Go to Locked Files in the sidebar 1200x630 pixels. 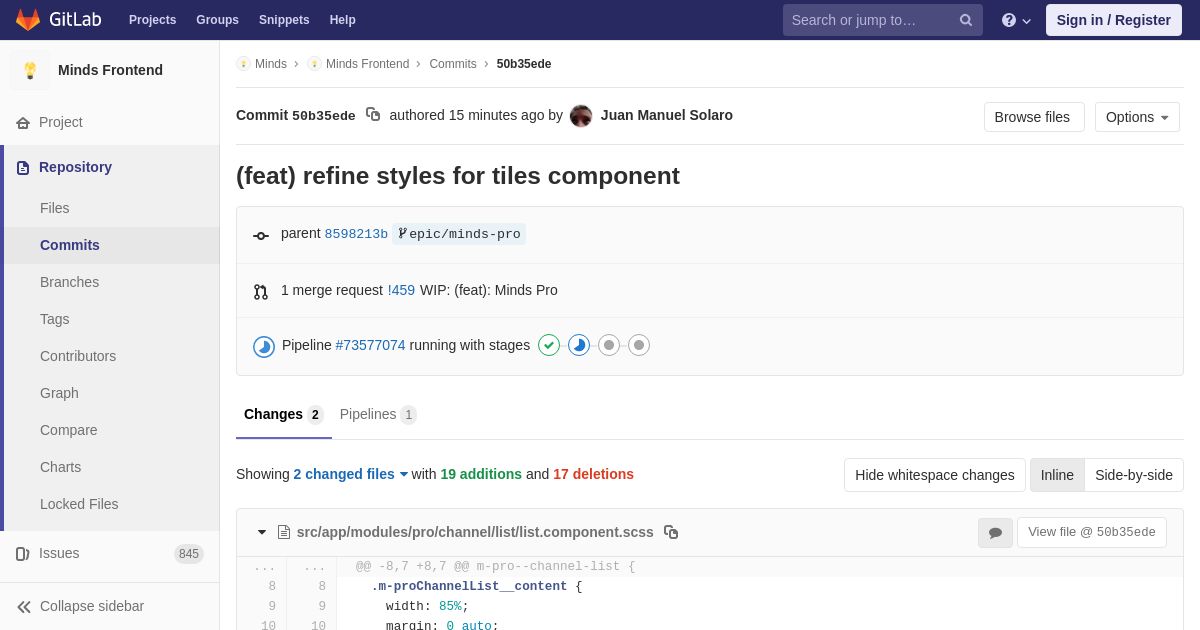pyautogui.click(x=79, y=504)
